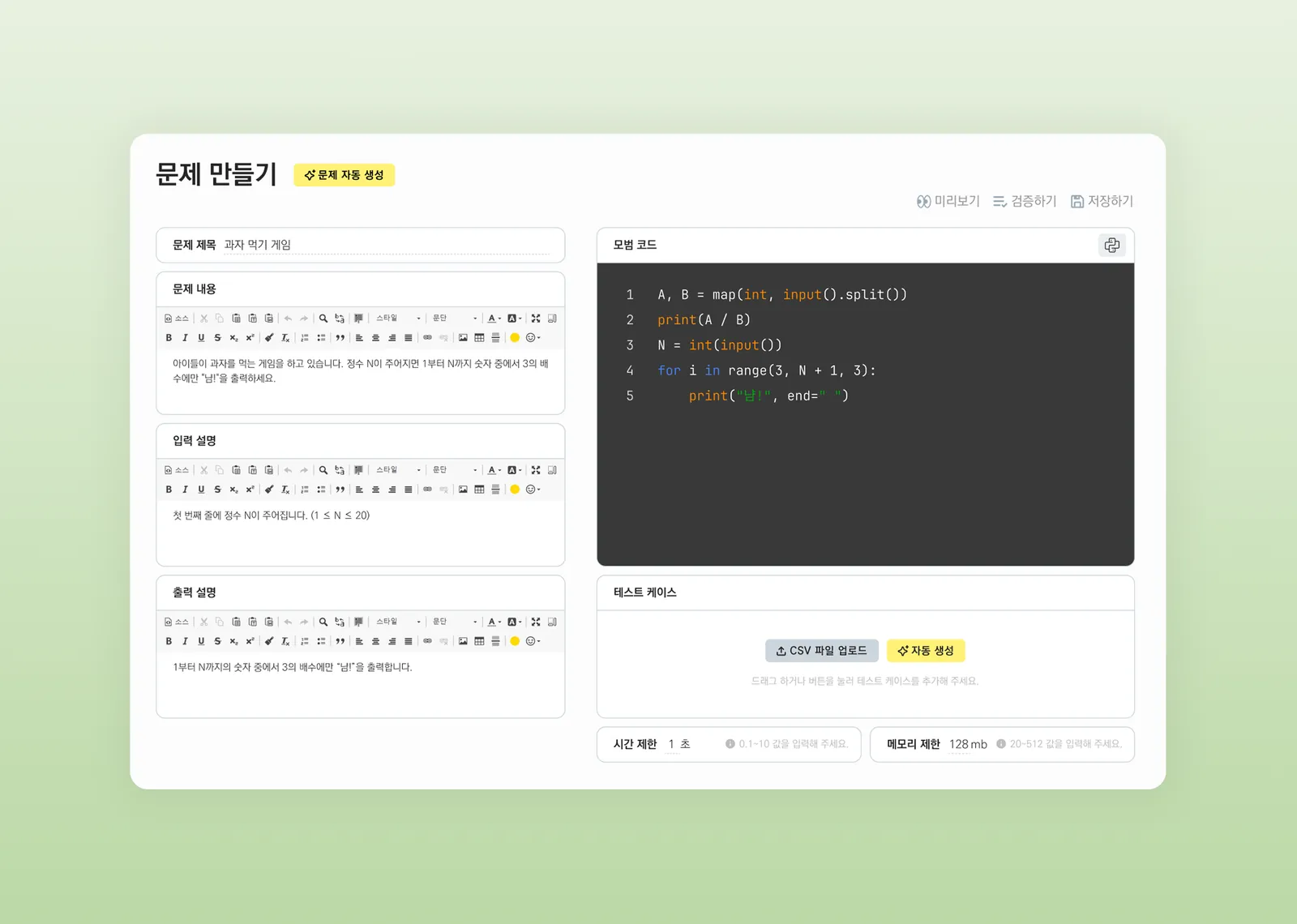This screenshot has width=1297, height=924.
Task: Click the 문제 자동 생성 button
Action: click(x=344, y=175)
